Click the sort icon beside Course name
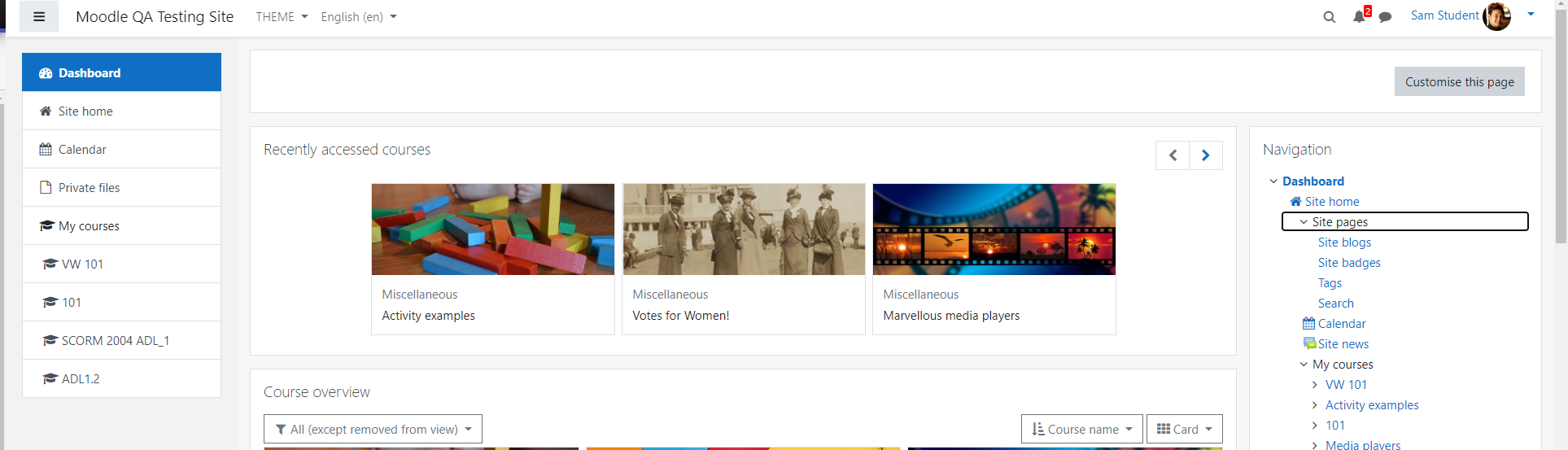1568x450 pixels. [1037, 429]
